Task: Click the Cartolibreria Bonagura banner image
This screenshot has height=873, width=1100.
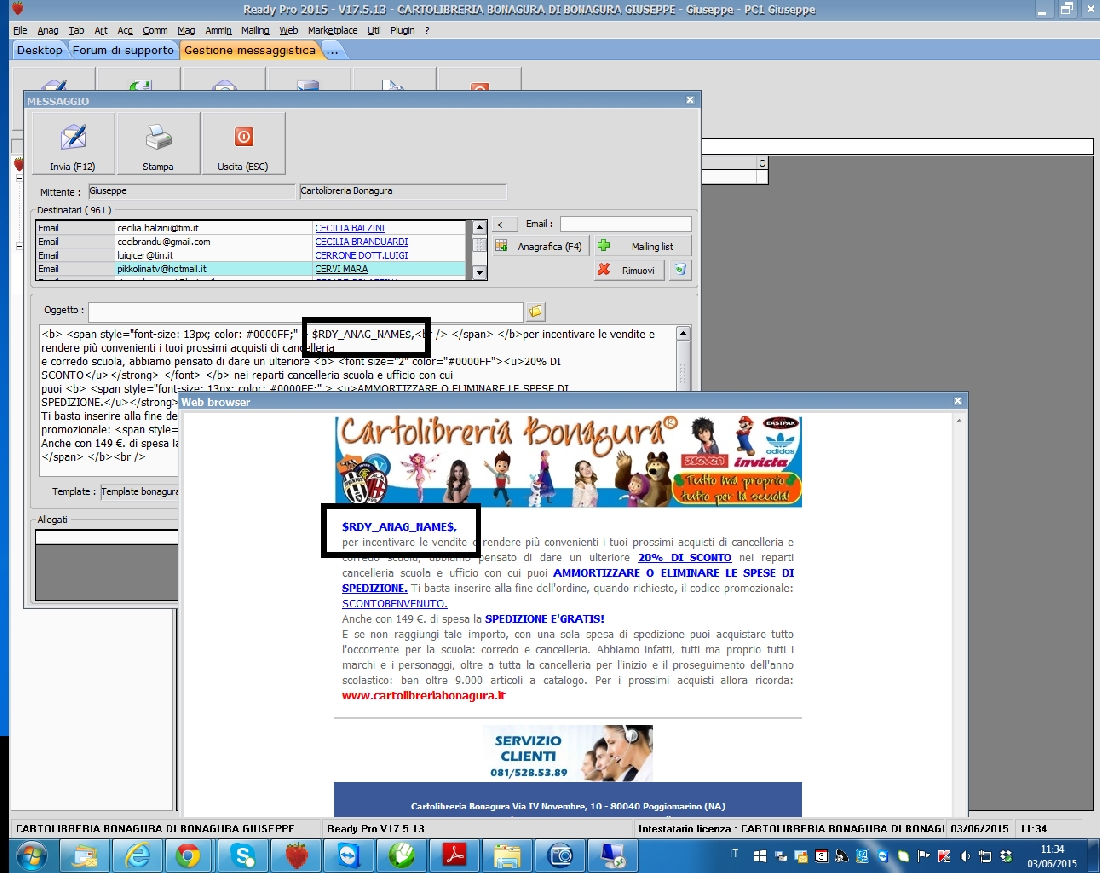Action: (568, 461)
